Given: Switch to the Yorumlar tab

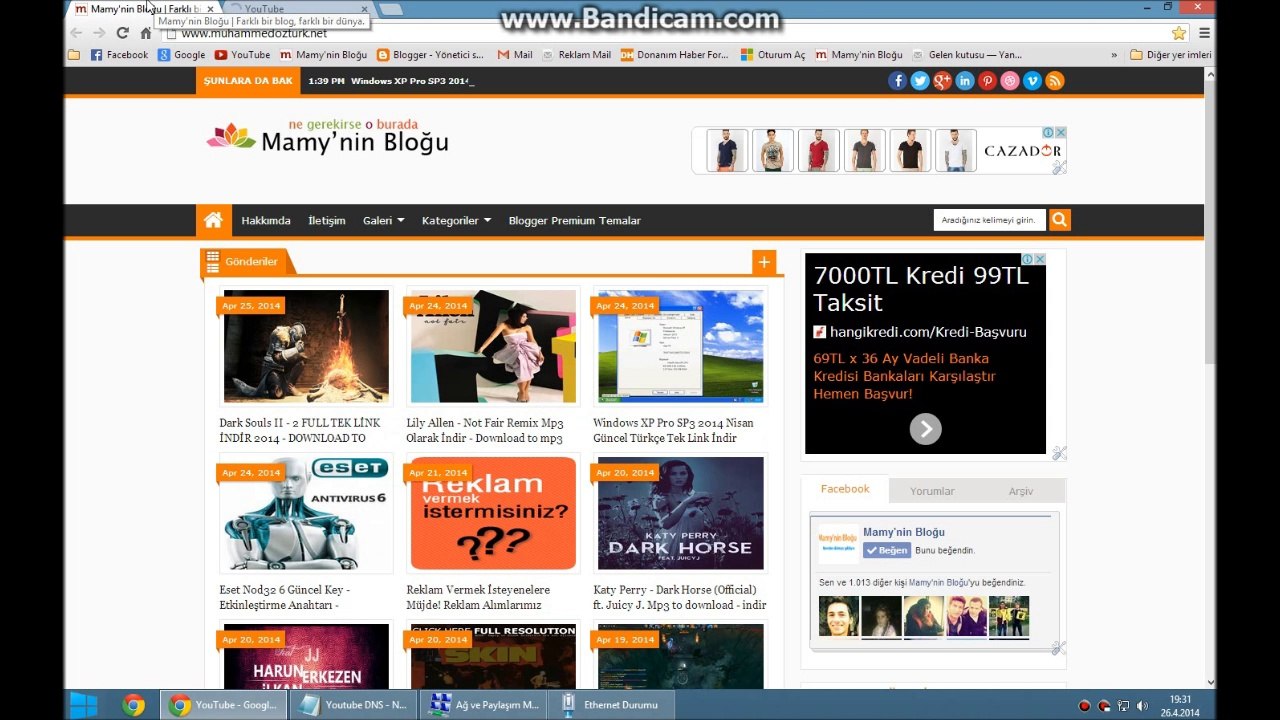Looking at the screenshot, I should (x=932, y=491).
